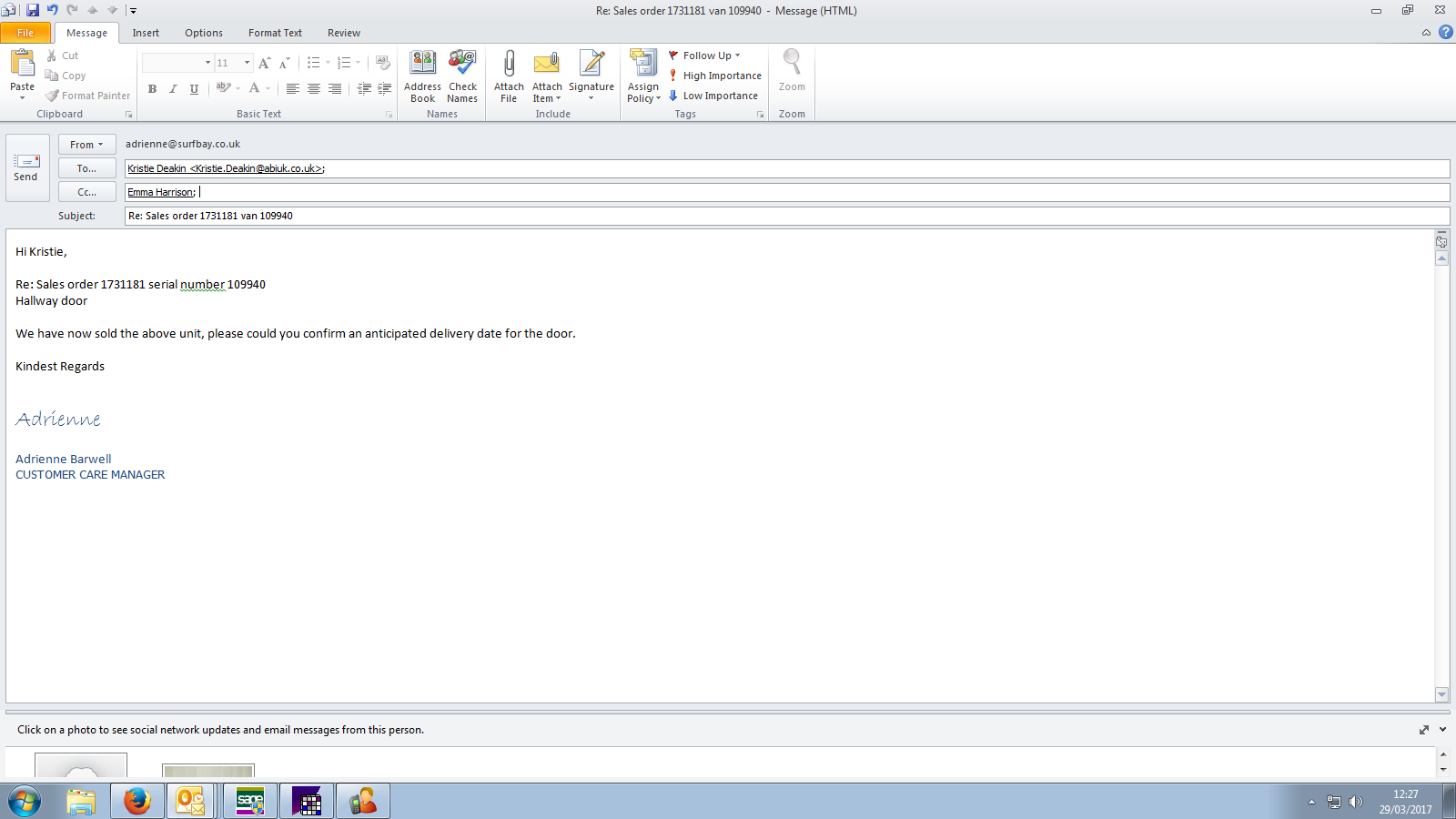Activate the Format Painter tool

click(87, 96)
